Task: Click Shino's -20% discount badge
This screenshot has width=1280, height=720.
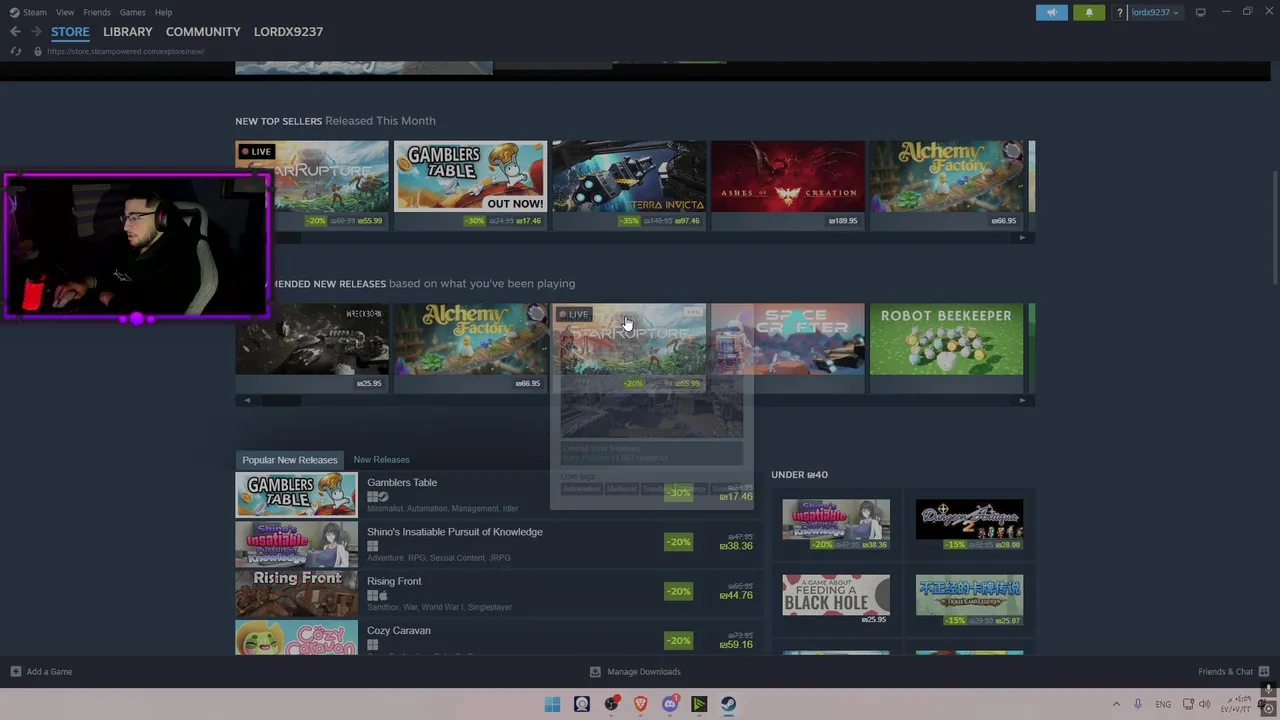Action: point(679,542)
